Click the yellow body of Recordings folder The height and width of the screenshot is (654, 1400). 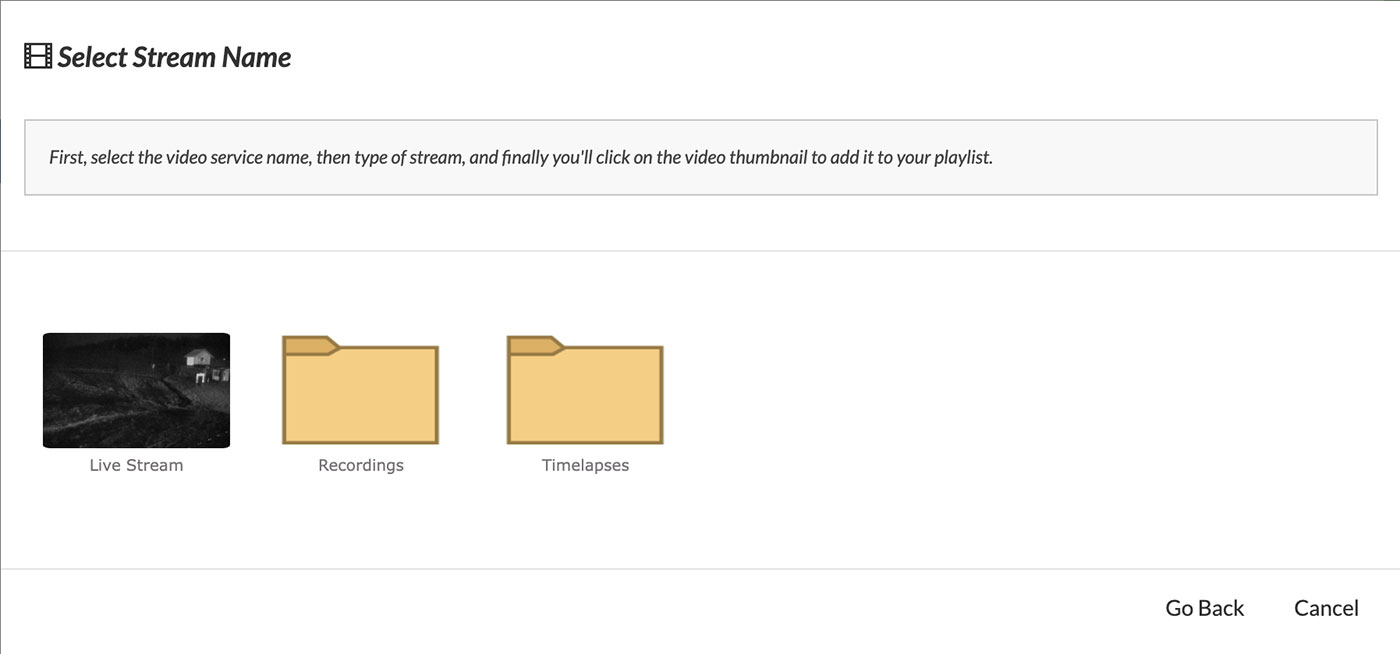pos(360,396)
